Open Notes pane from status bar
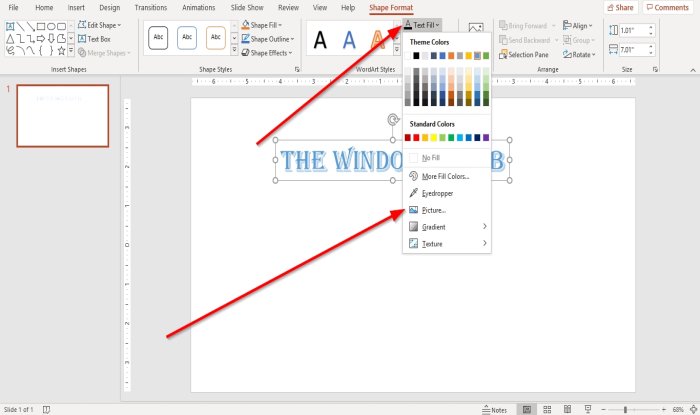The image size is (700, 415). point(495,410)
